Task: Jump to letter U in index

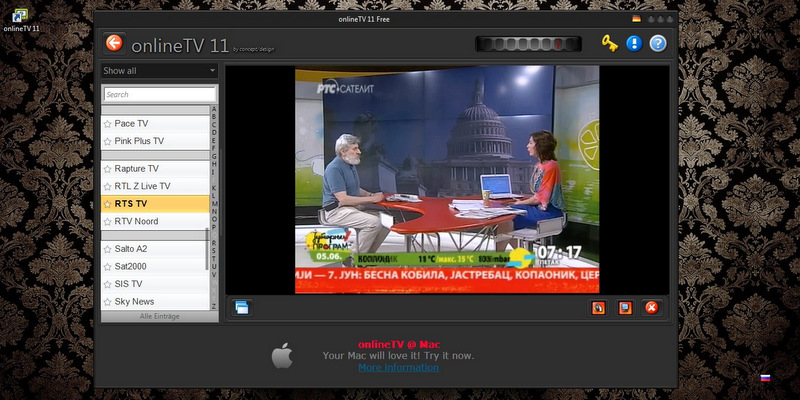Action: tap(214, 266)
